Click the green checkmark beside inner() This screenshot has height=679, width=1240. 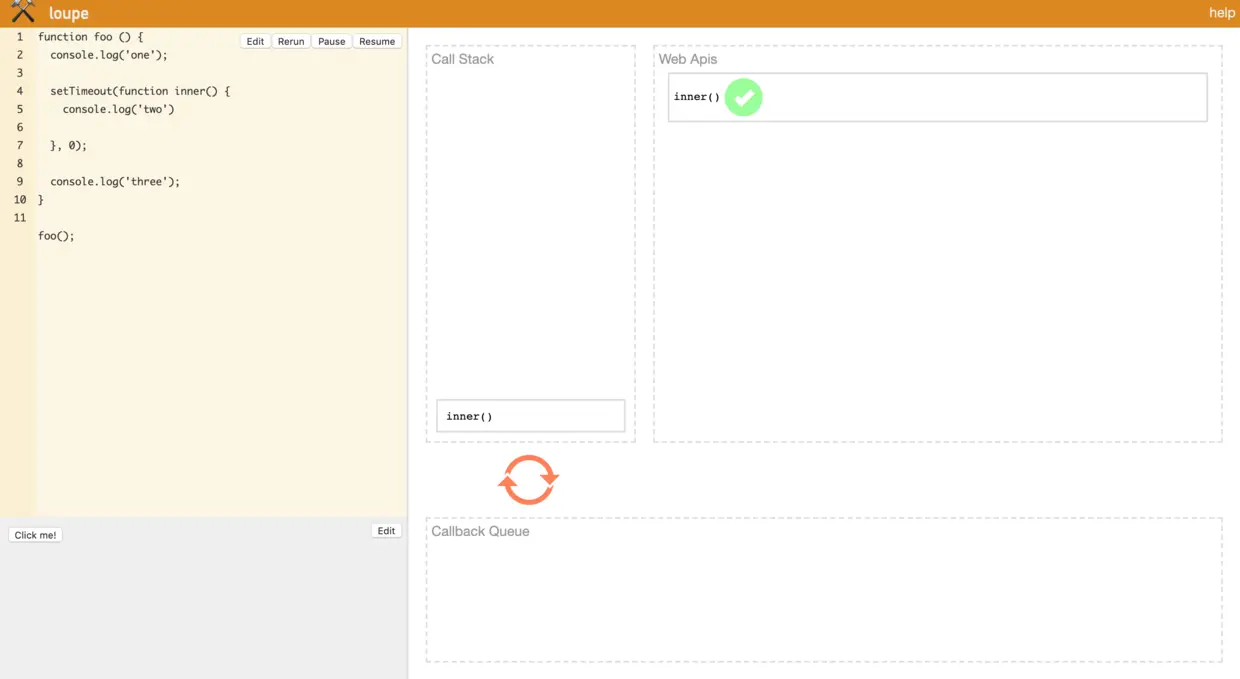tap(743, 97)
